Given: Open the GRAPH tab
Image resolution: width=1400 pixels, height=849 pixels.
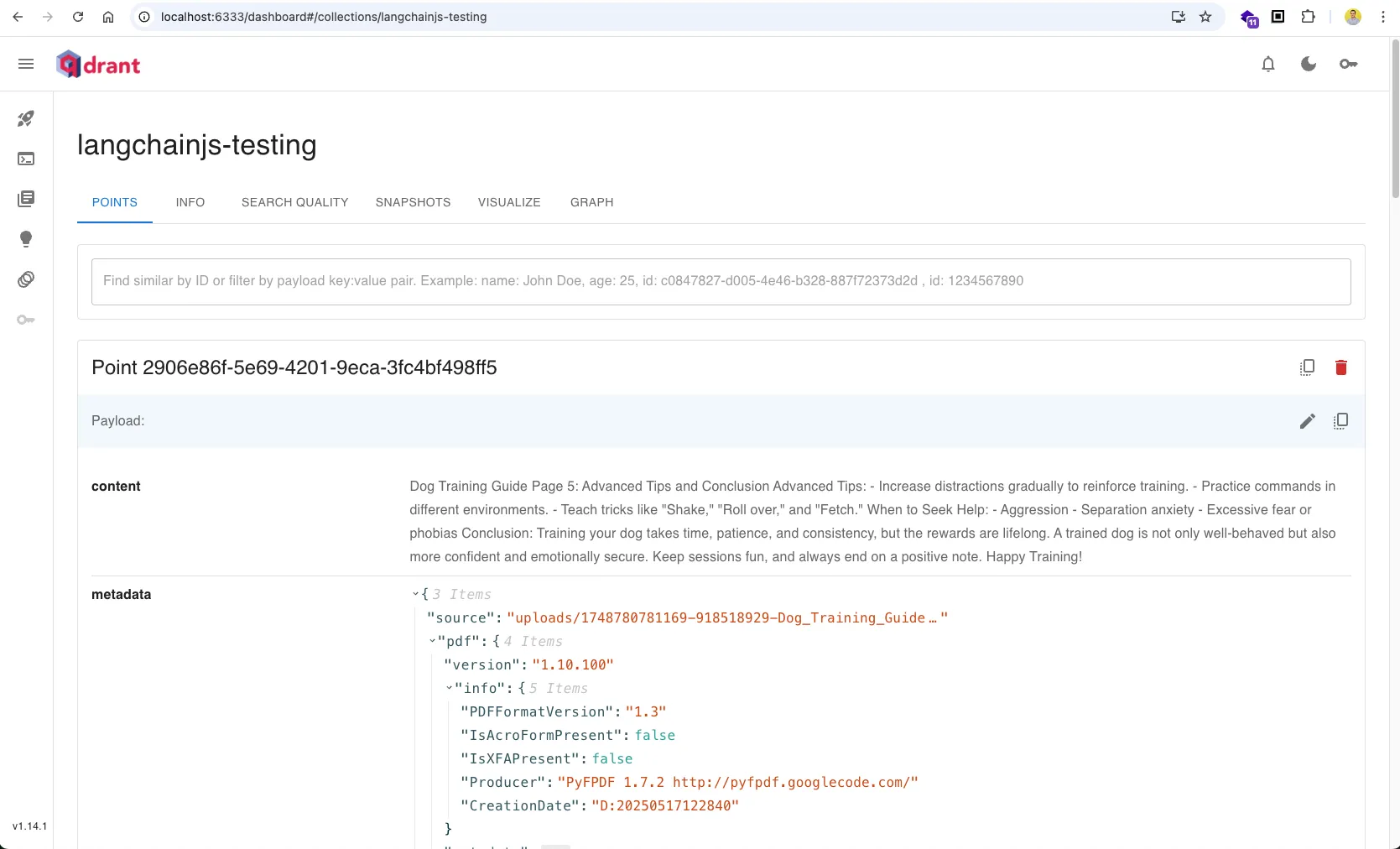Looking at the screenshot, I should pos(592,202).
